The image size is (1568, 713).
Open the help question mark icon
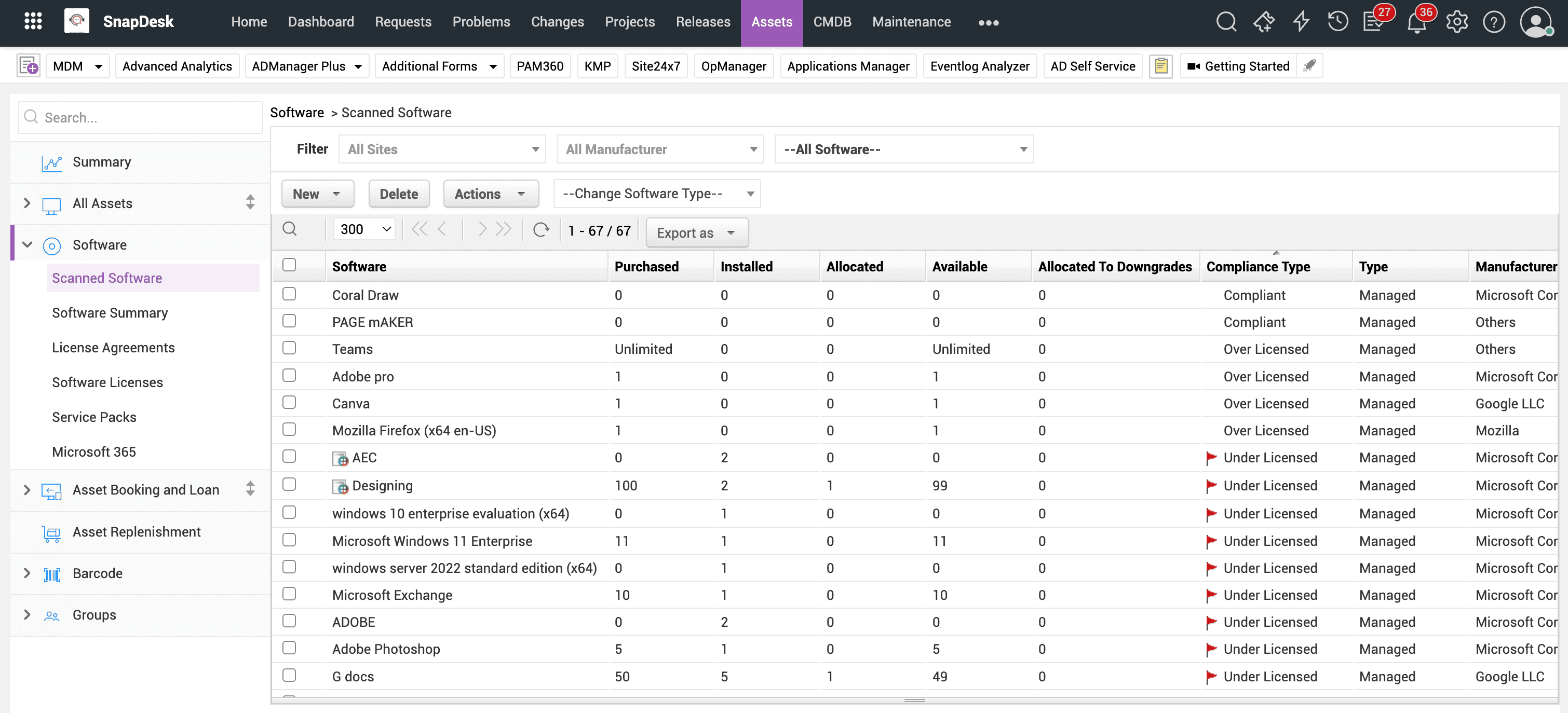pos(1494,22)
